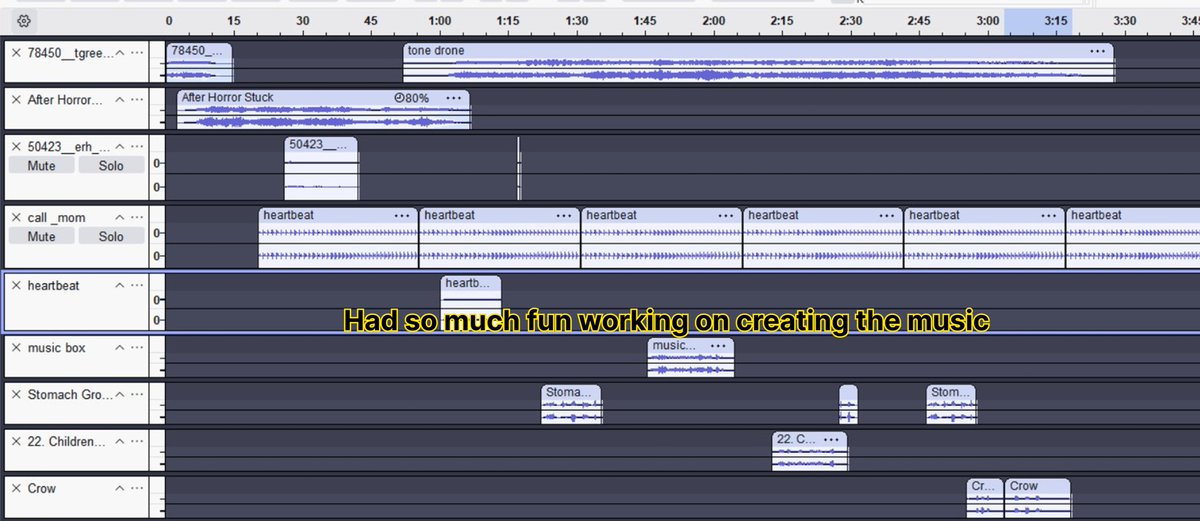Open the After Horror Stuck clip's options menu
Viewport: 1200px width, 521px height.
tap(454, 98)
